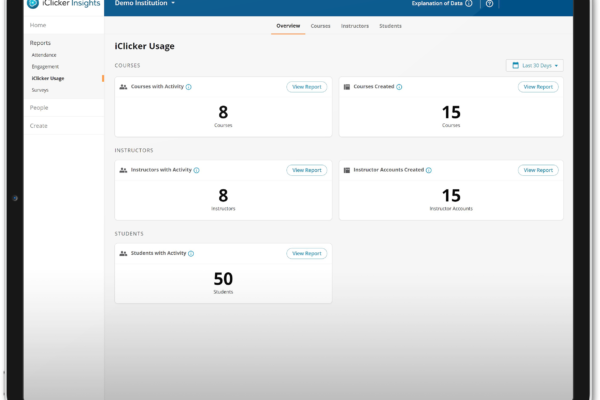600x400 pixels.
Task: Switch to the Students tab
Action: (x=390, y=26)
